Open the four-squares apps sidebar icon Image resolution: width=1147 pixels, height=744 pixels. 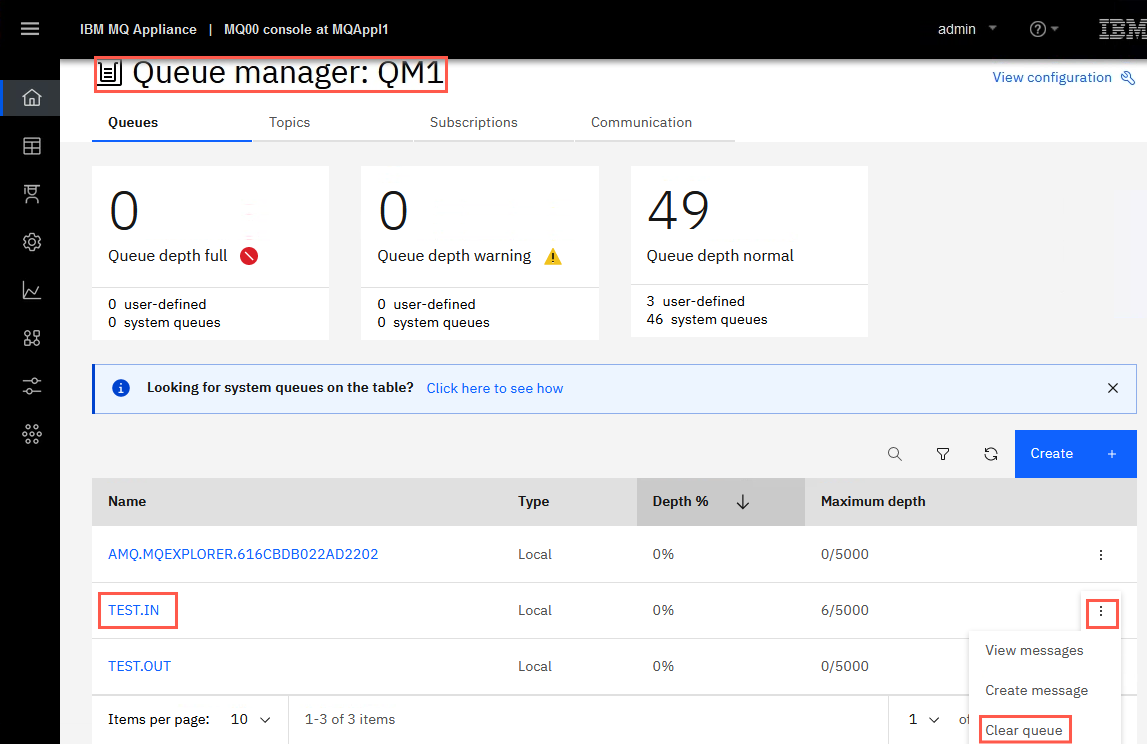coord(31,338)
